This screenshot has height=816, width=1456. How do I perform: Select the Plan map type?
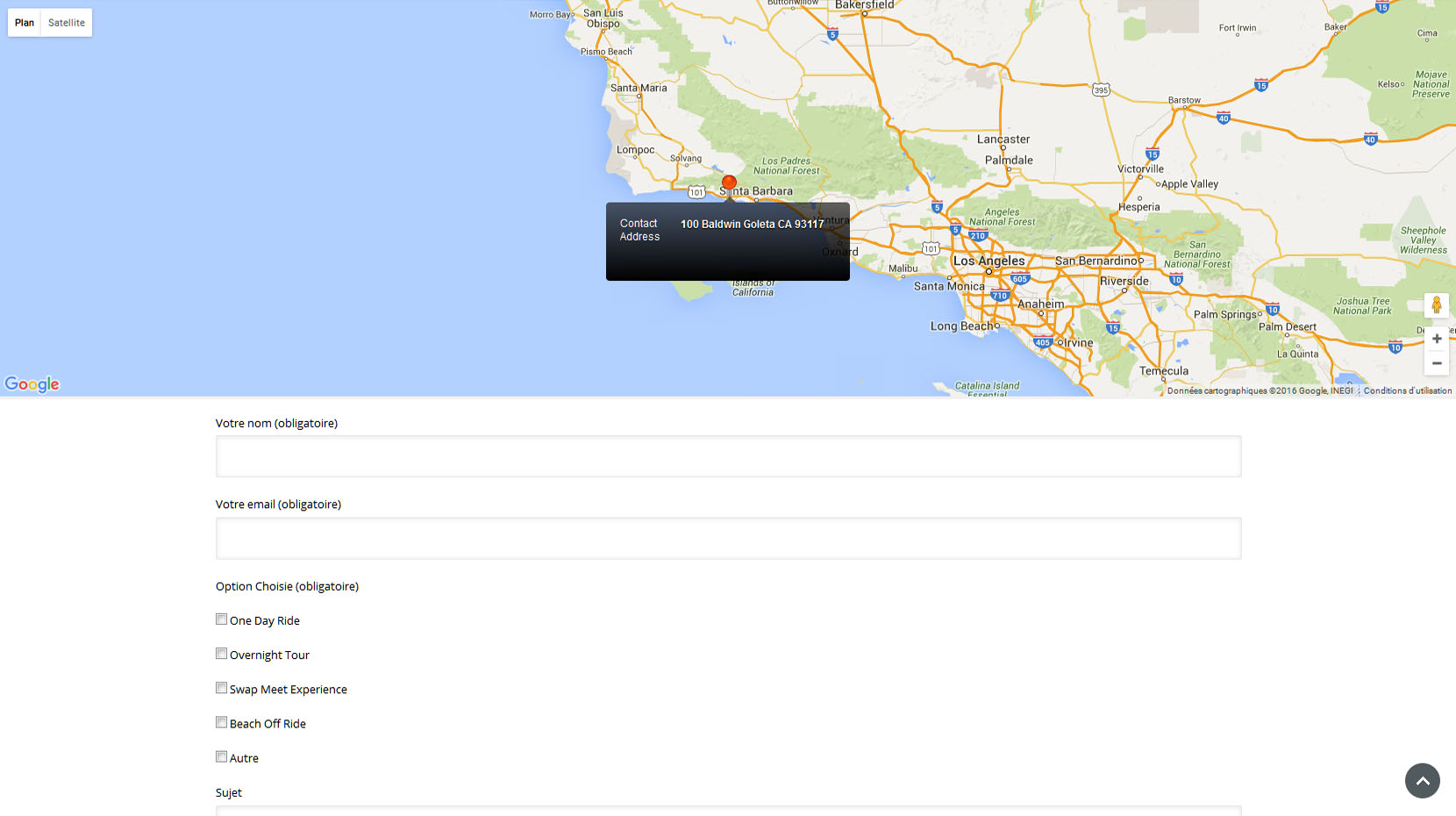coord(25,23)
